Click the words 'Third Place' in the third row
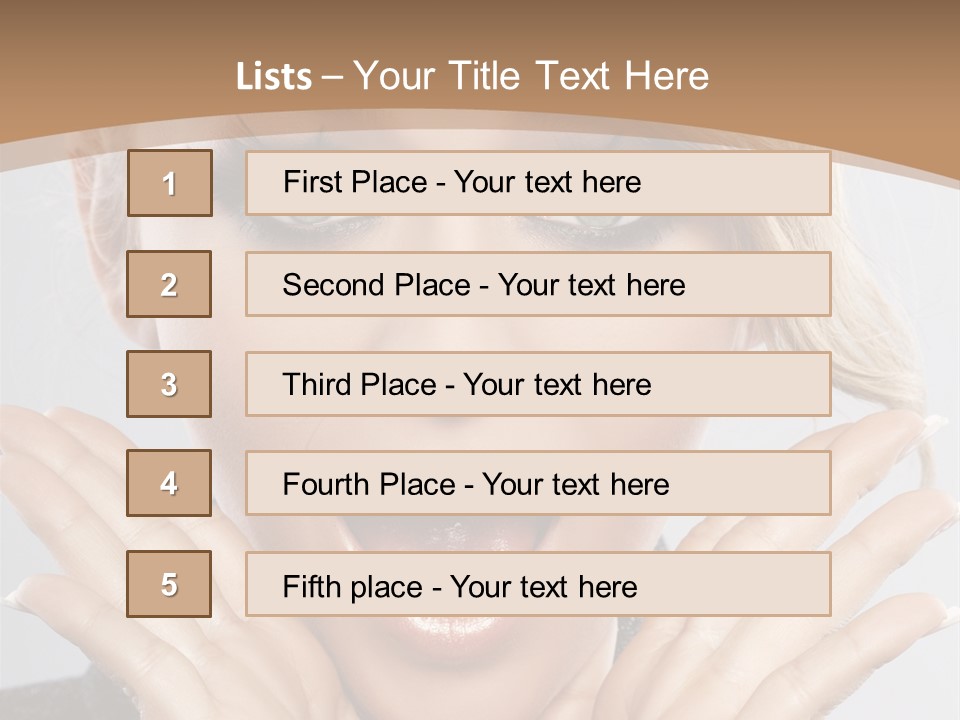 tap(360, 384)
